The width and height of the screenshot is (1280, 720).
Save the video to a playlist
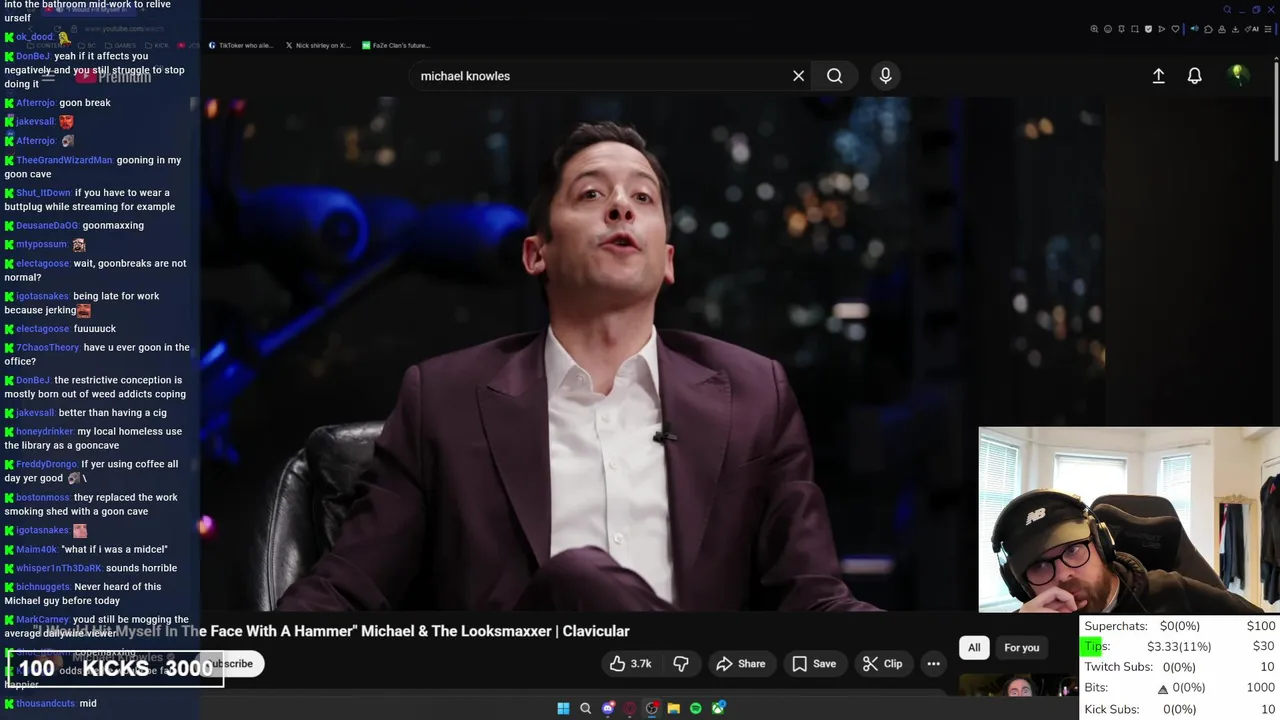pos(814,663)
